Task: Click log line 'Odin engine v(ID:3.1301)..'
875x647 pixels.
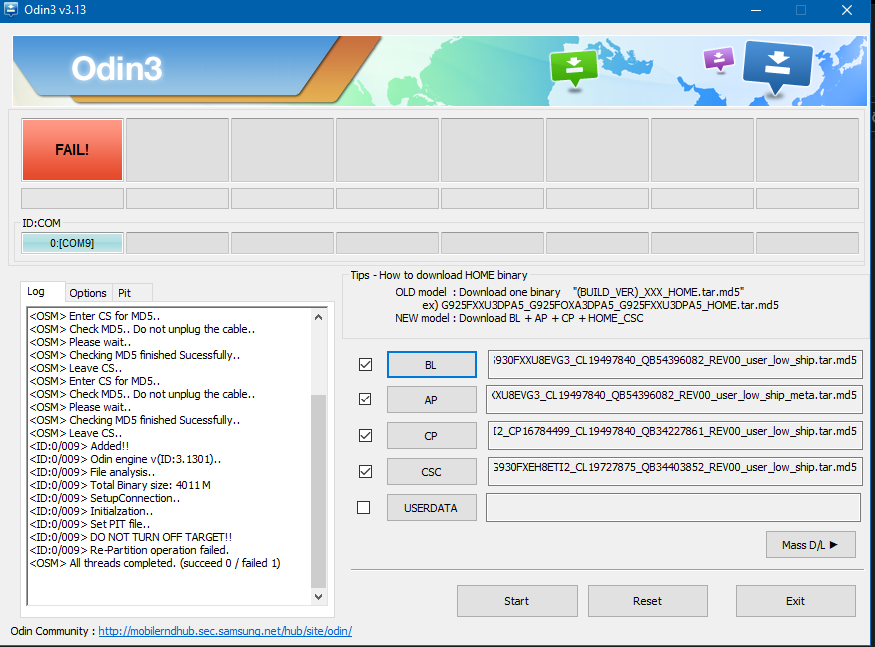Action: coord(125,459)
